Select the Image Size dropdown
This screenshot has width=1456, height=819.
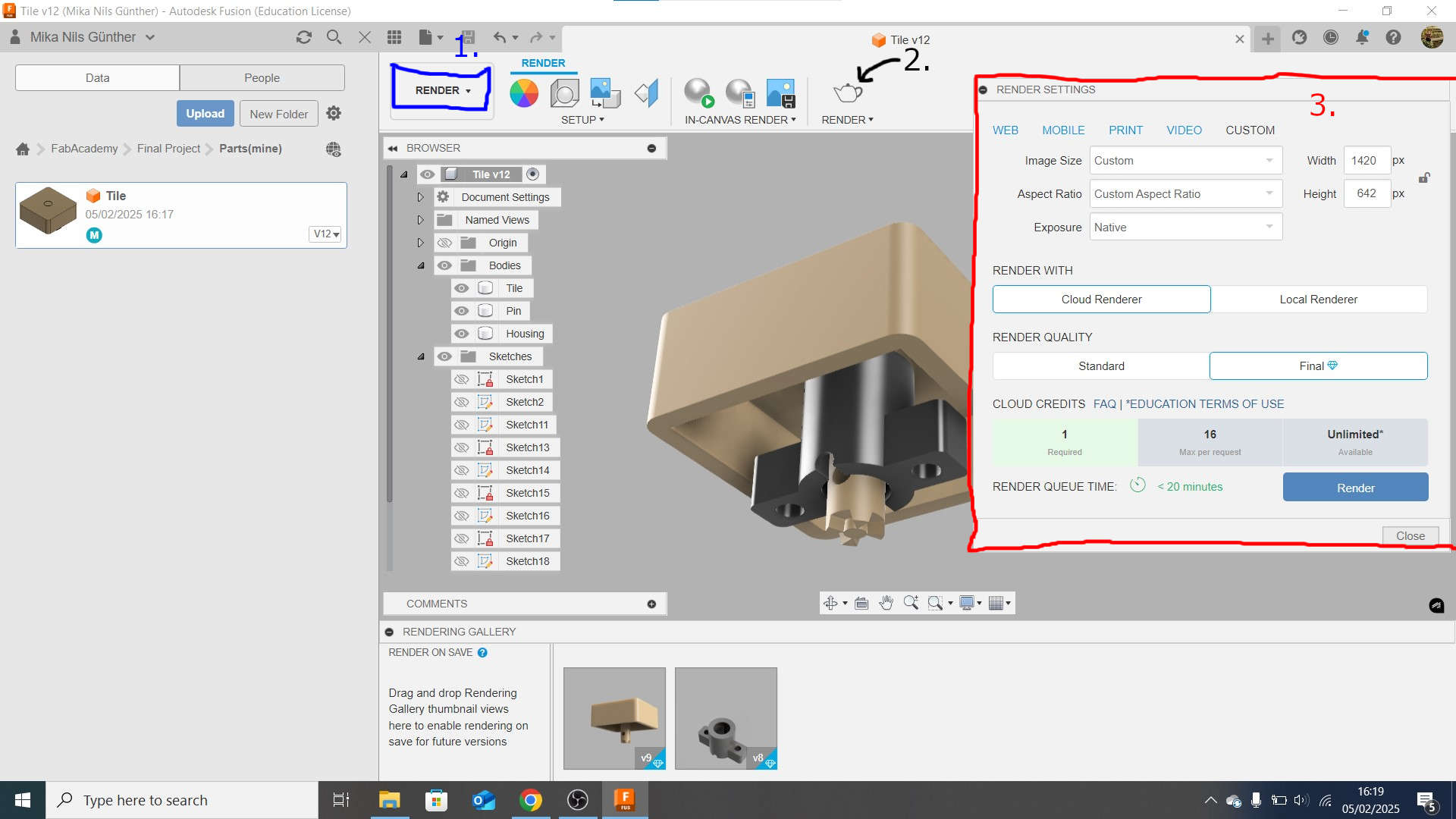pos(1184,160)
